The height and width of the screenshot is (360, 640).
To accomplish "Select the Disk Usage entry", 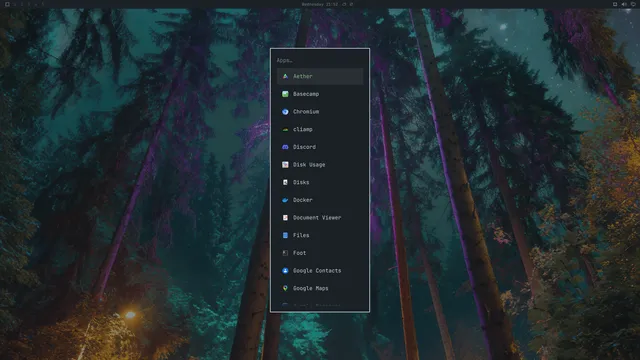I will pos(320,164).
